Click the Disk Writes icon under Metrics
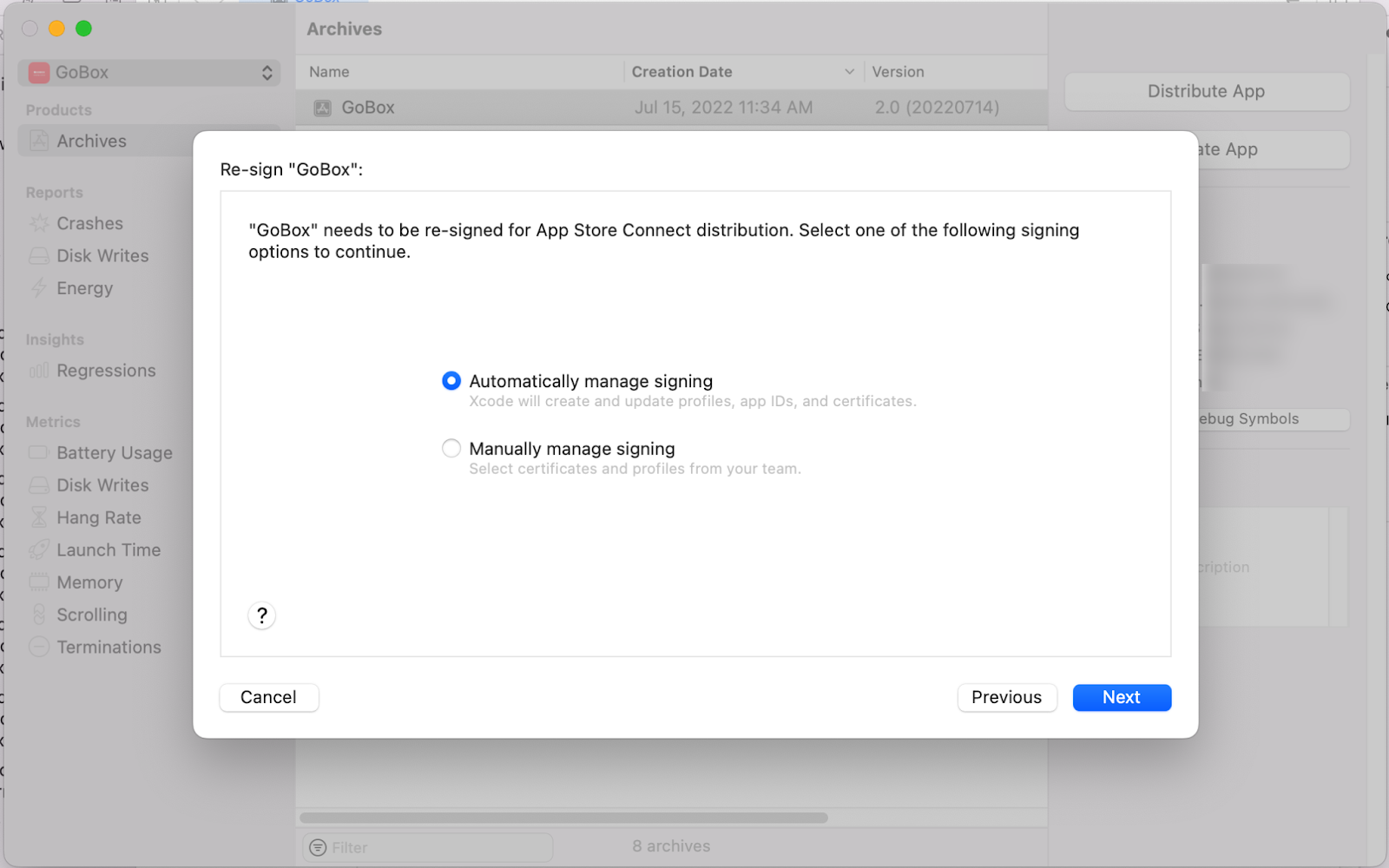1389x868 pixels. point(39,485)
